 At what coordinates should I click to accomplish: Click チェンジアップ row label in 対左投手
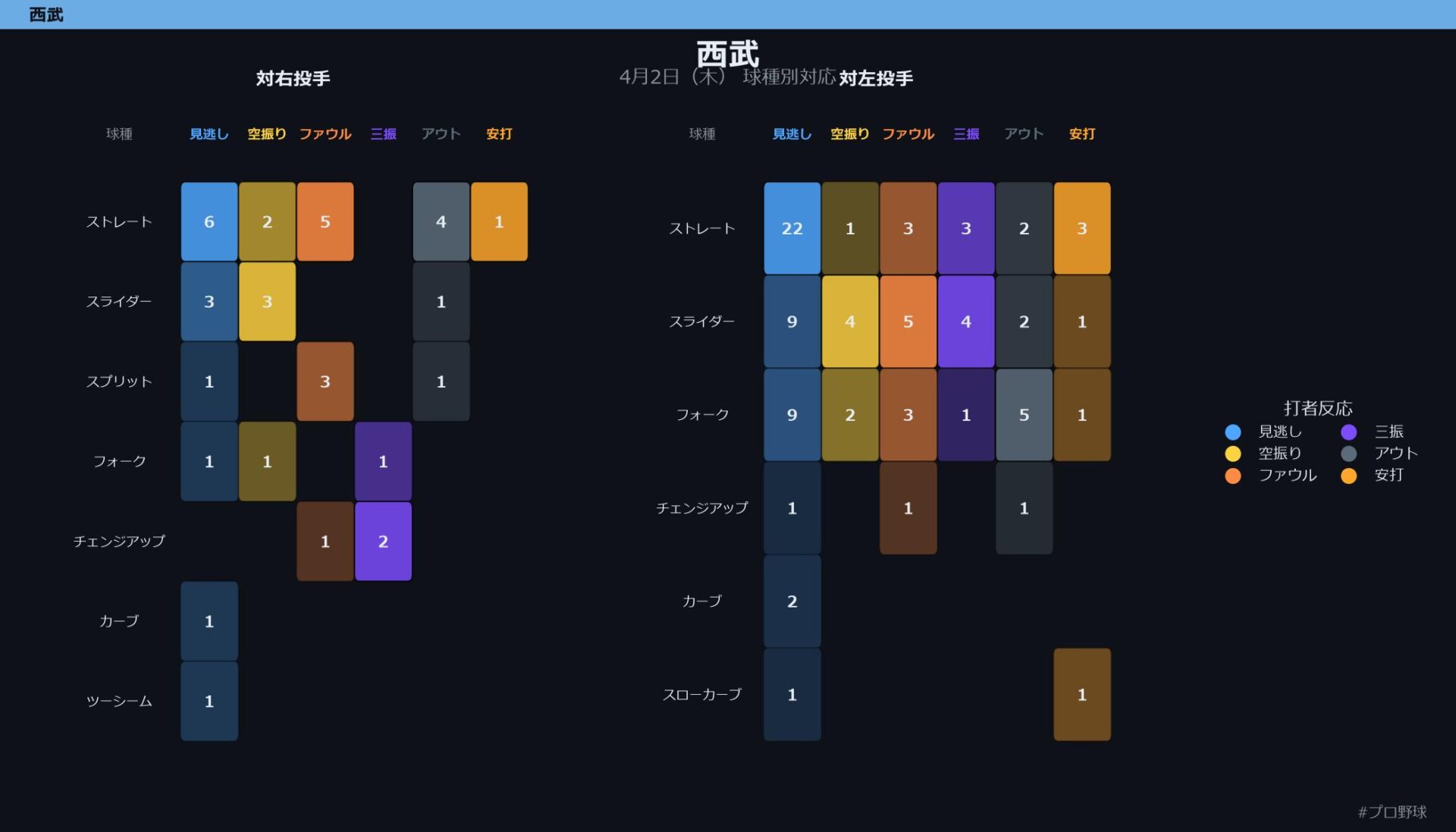[x=702, y=508]
